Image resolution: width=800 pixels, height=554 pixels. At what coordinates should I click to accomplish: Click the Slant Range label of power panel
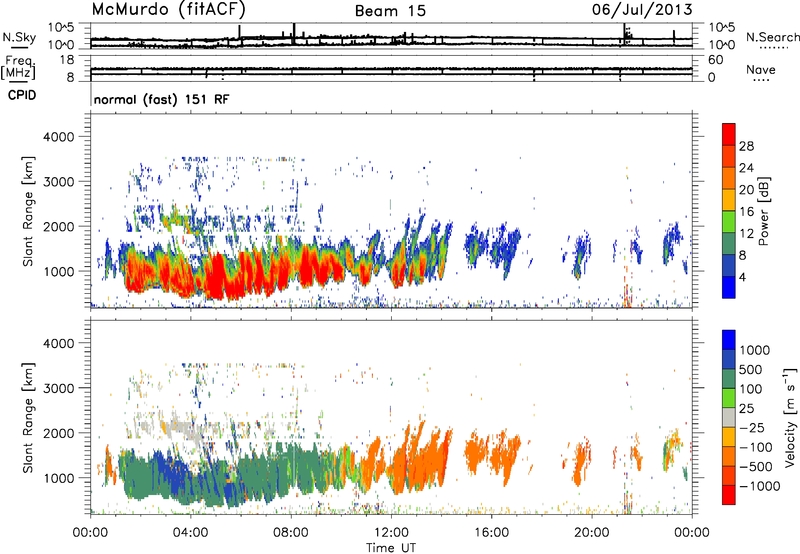tap(28, 211)
